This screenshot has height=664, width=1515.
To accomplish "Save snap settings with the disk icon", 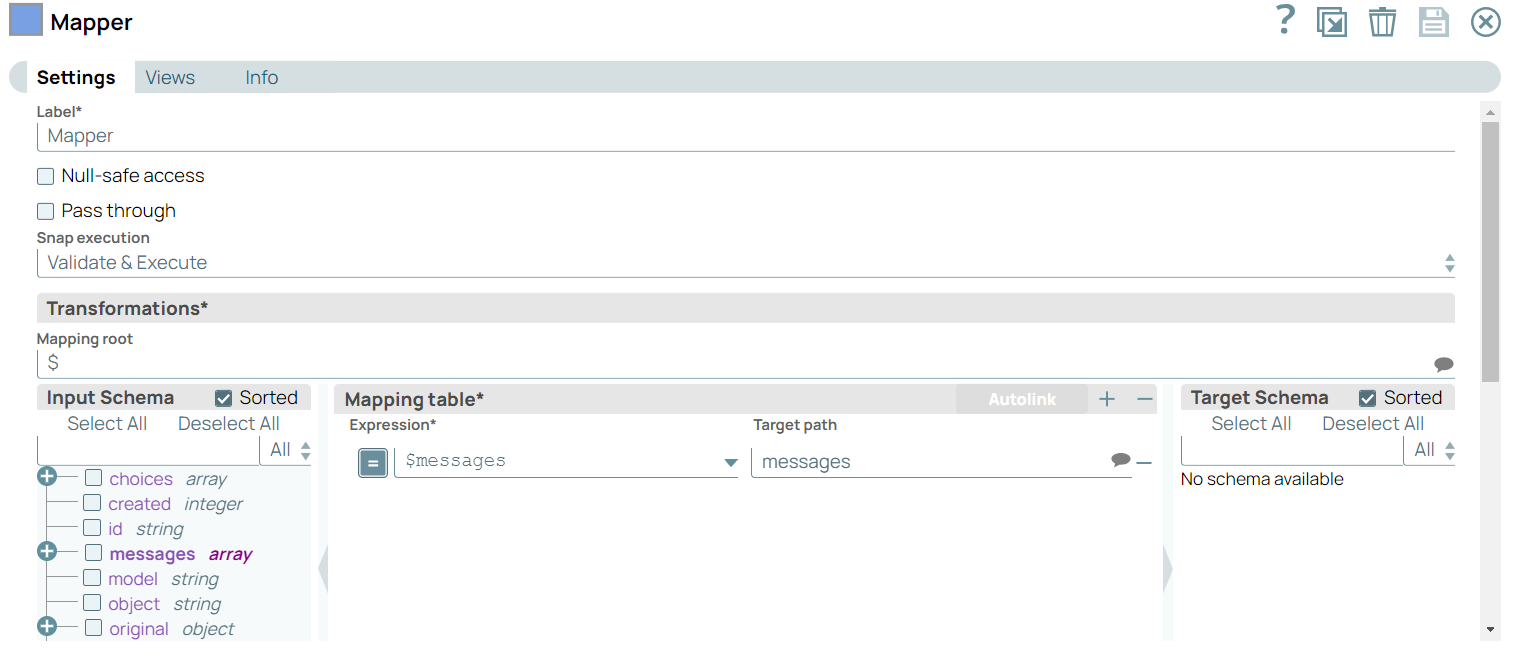I will [x=1434, y=21].
